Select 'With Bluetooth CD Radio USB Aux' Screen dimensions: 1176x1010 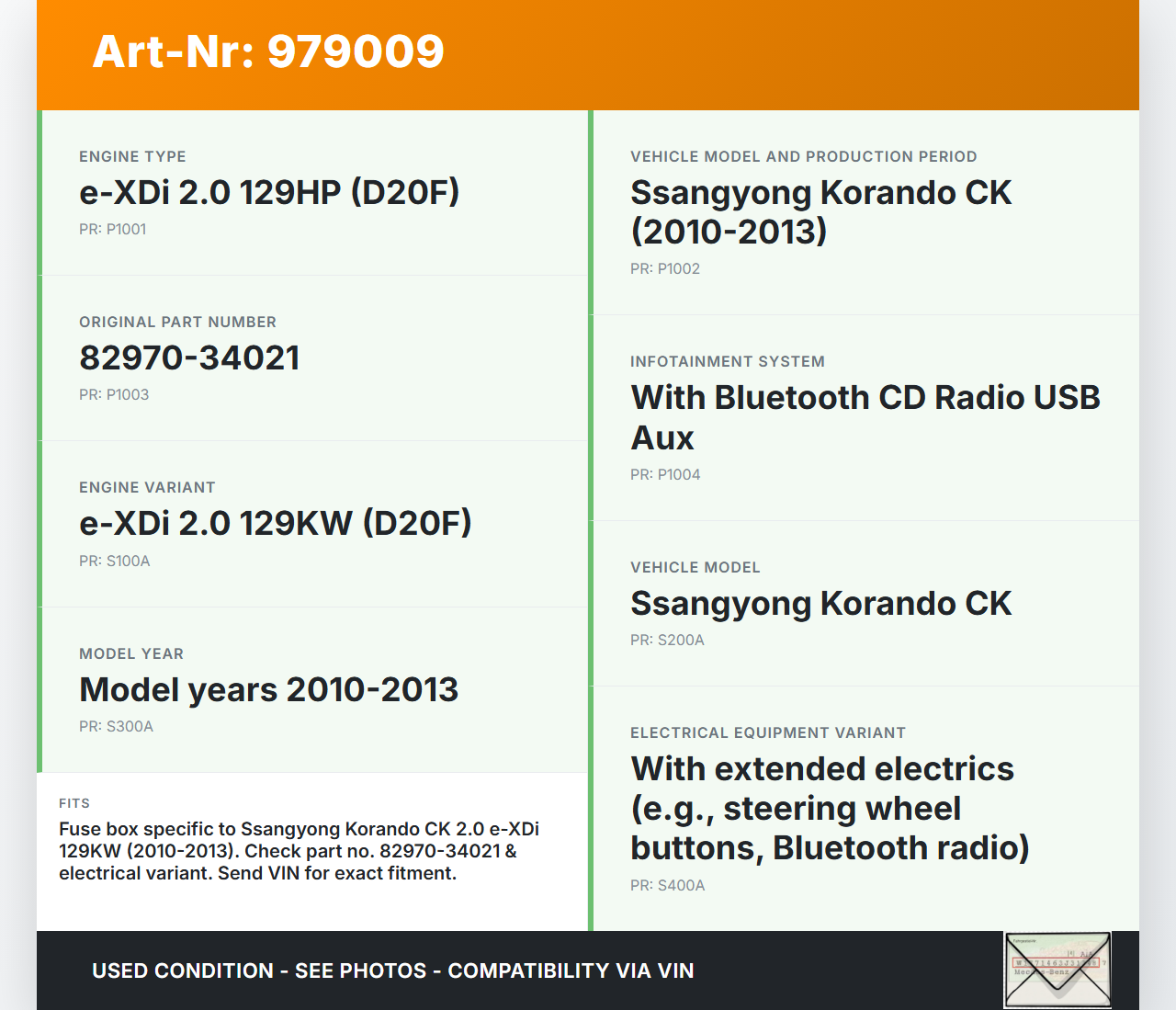(x=865, y=417)
